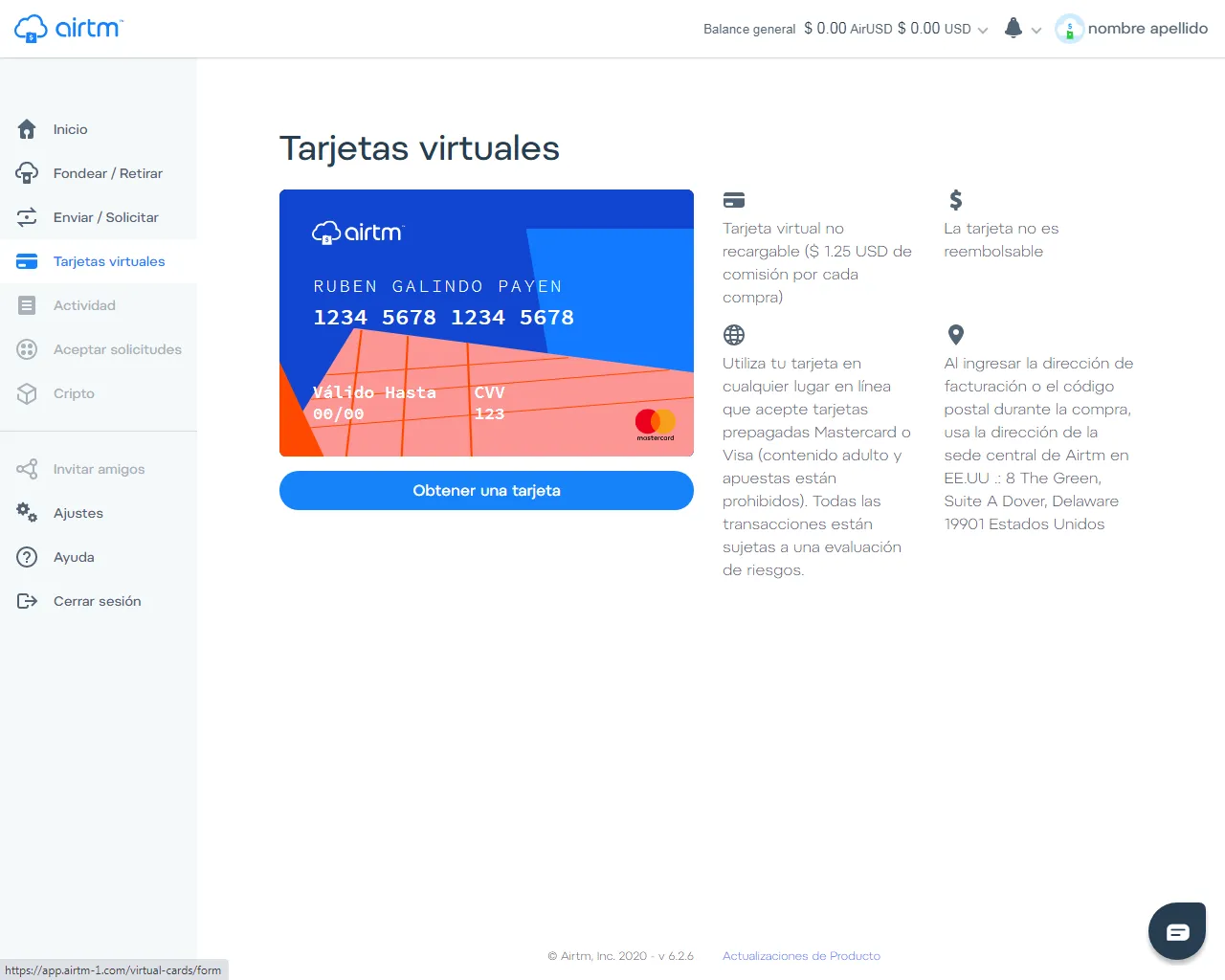Open the notifications bell icon
The image size is (1225, 980).
(1013, 28)
